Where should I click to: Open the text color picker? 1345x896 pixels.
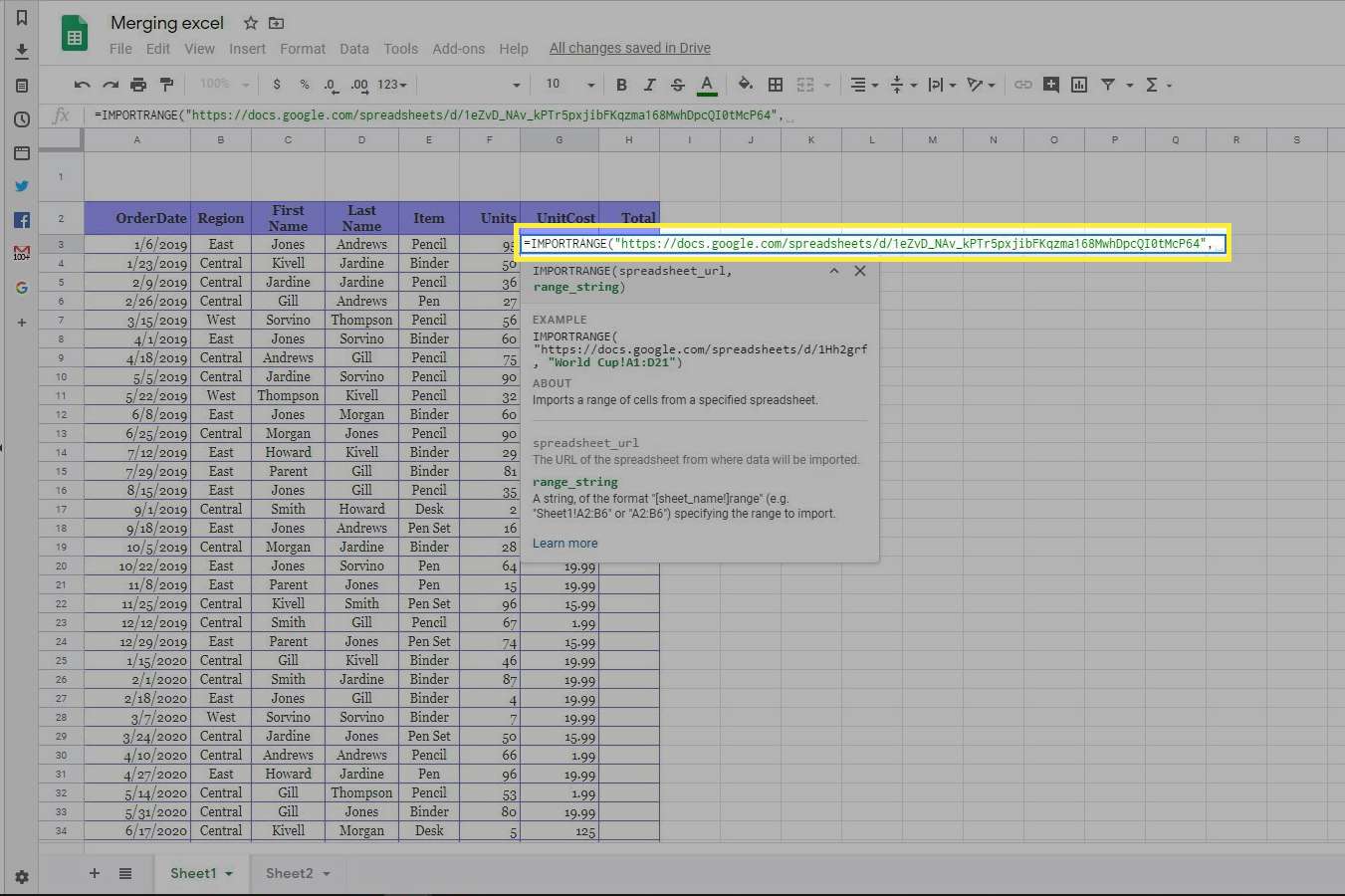point(707,86)
